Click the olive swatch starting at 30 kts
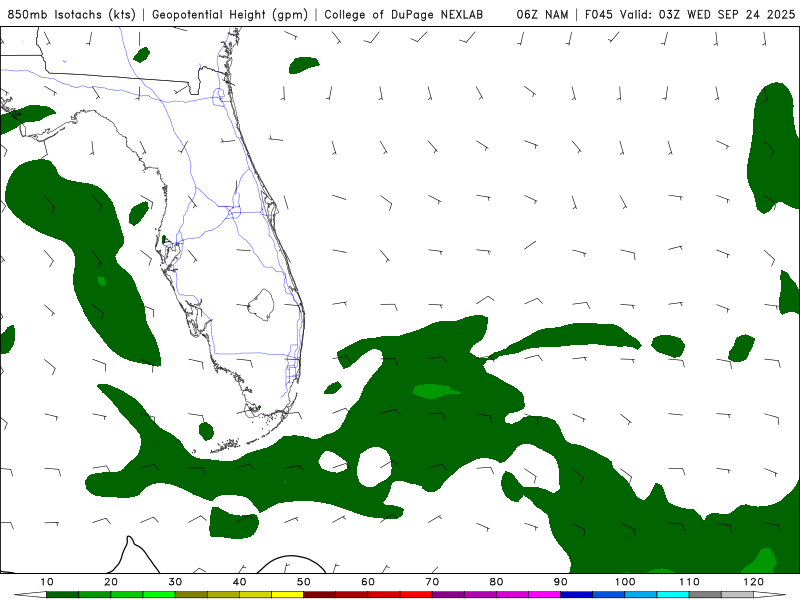Viewport: 800px width, 600px height. coord(191,594)
